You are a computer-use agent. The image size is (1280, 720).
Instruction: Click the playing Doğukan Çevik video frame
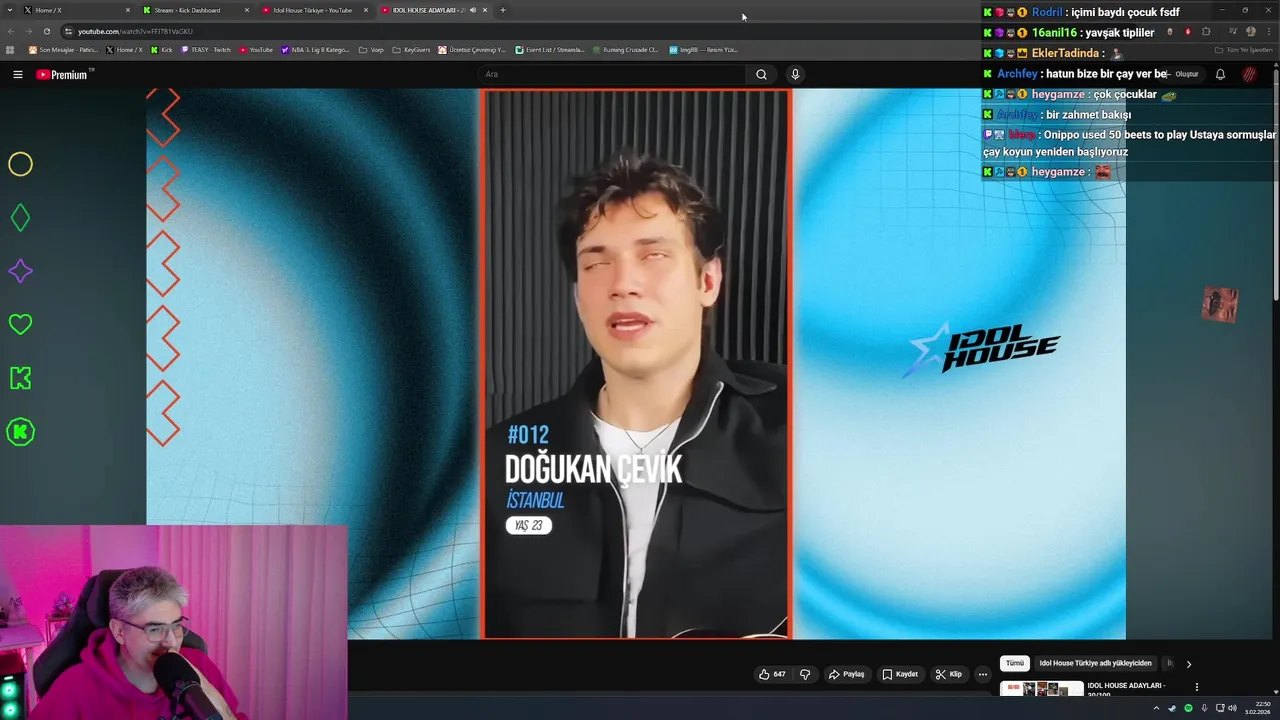pos(636,364)
